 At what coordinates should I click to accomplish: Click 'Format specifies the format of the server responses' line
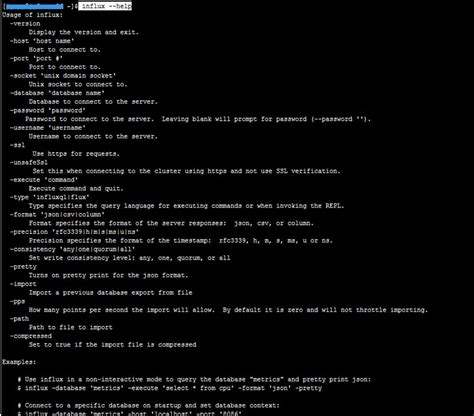[171, 223]
